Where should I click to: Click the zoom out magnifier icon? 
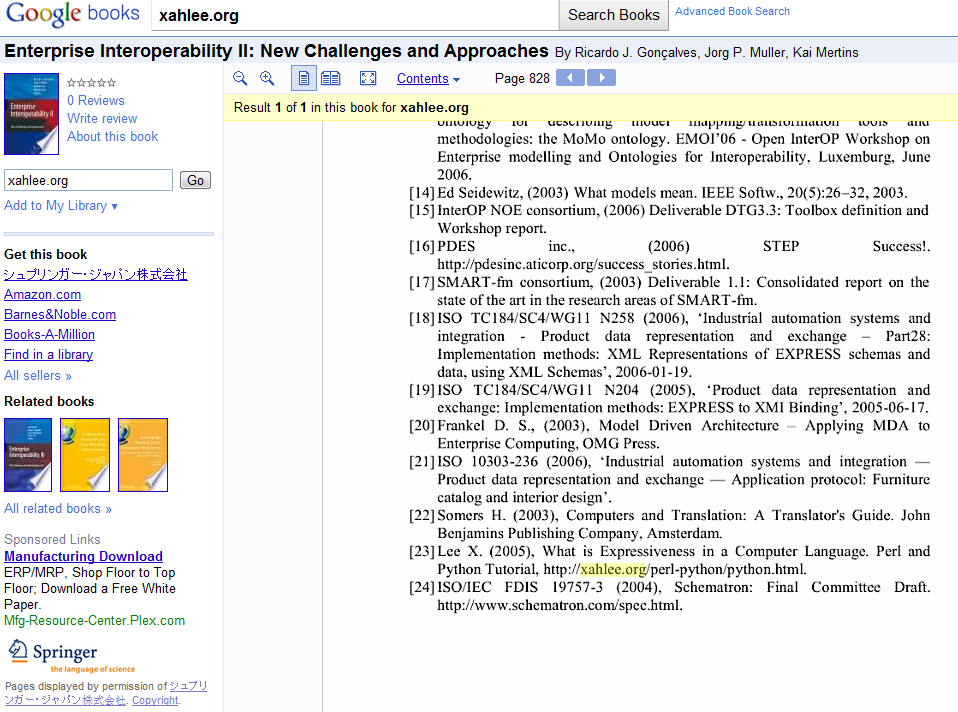[x=240, y=78]
